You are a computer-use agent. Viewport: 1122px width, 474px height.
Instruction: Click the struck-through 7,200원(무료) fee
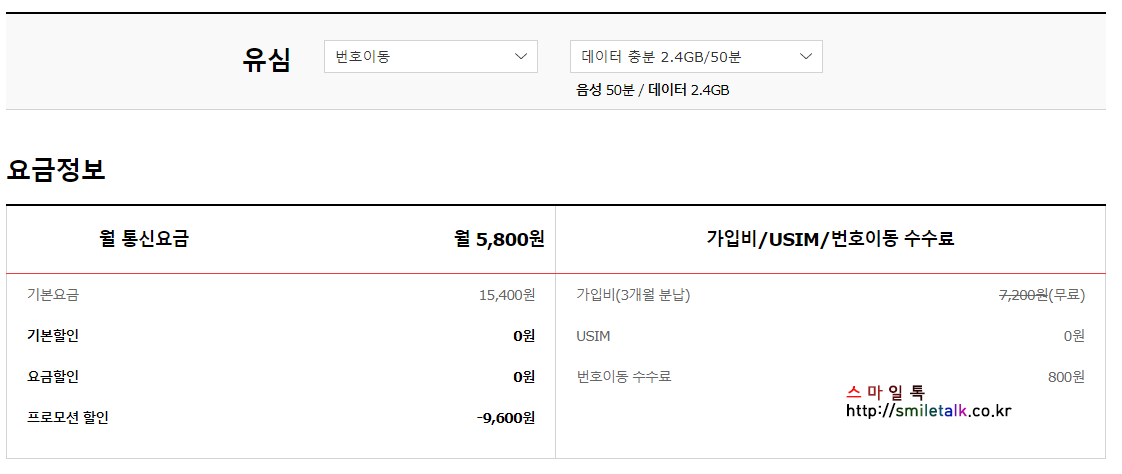pyautogui.click(x=1042, y=294)
